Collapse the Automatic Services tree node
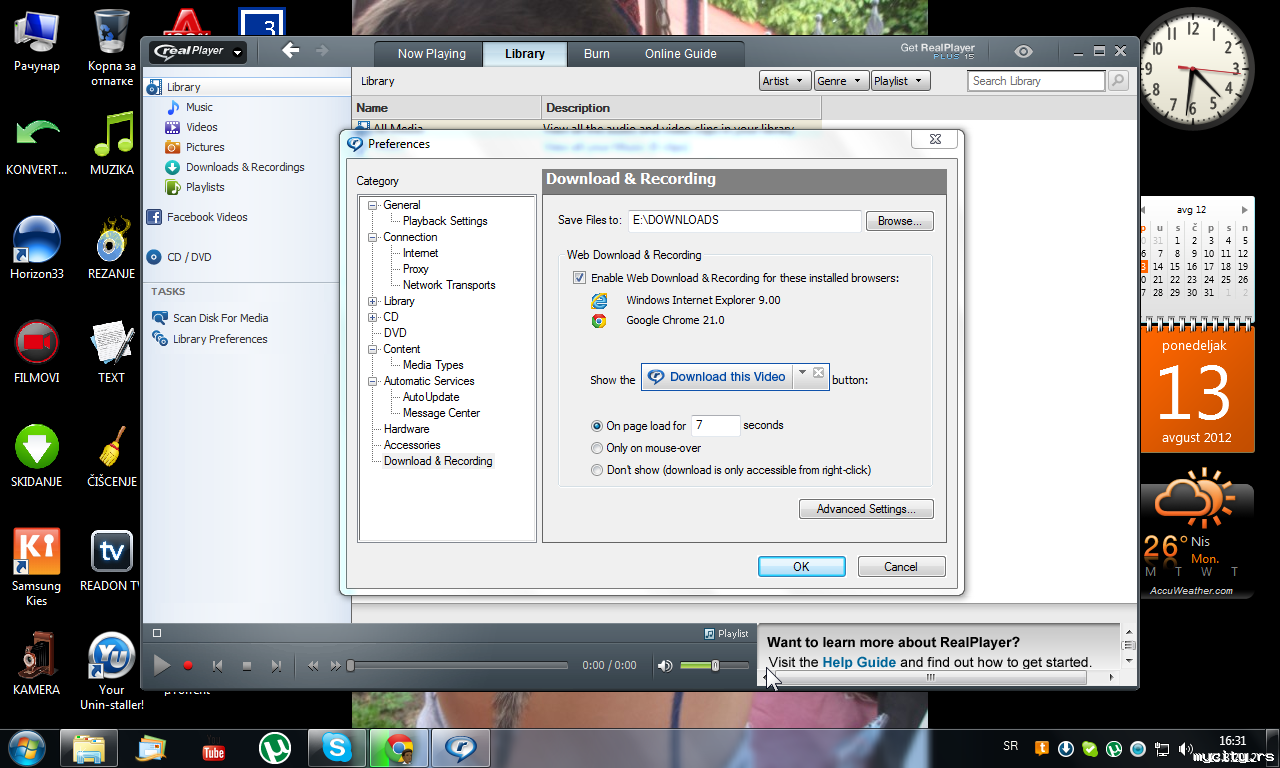Screen dimensions: 1280x768 [x=373, y=381]
